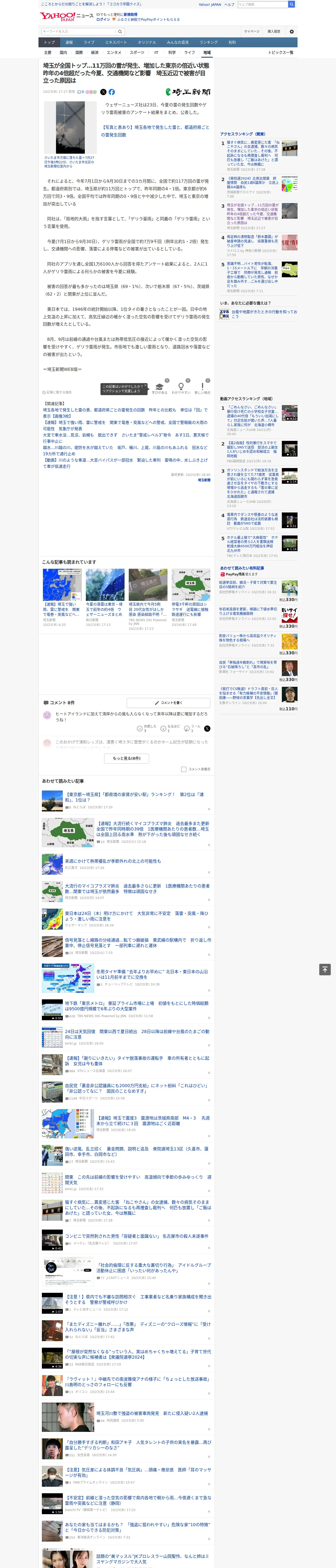Open the 地下鉄「東京メトロ」上場 video article
336x1568 pixels.
point(137,1006)
